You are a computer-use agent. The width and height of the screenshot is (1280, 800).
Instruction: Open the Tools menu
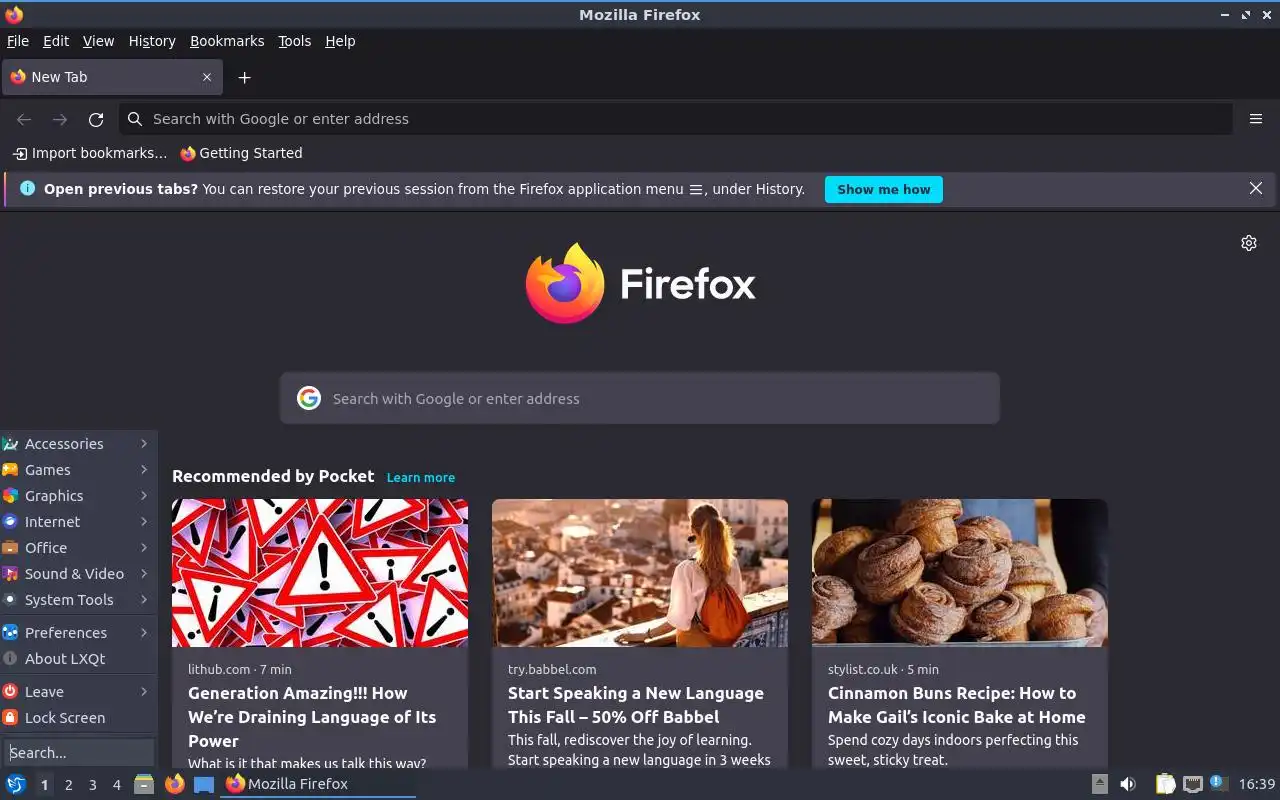click(294, 41)
